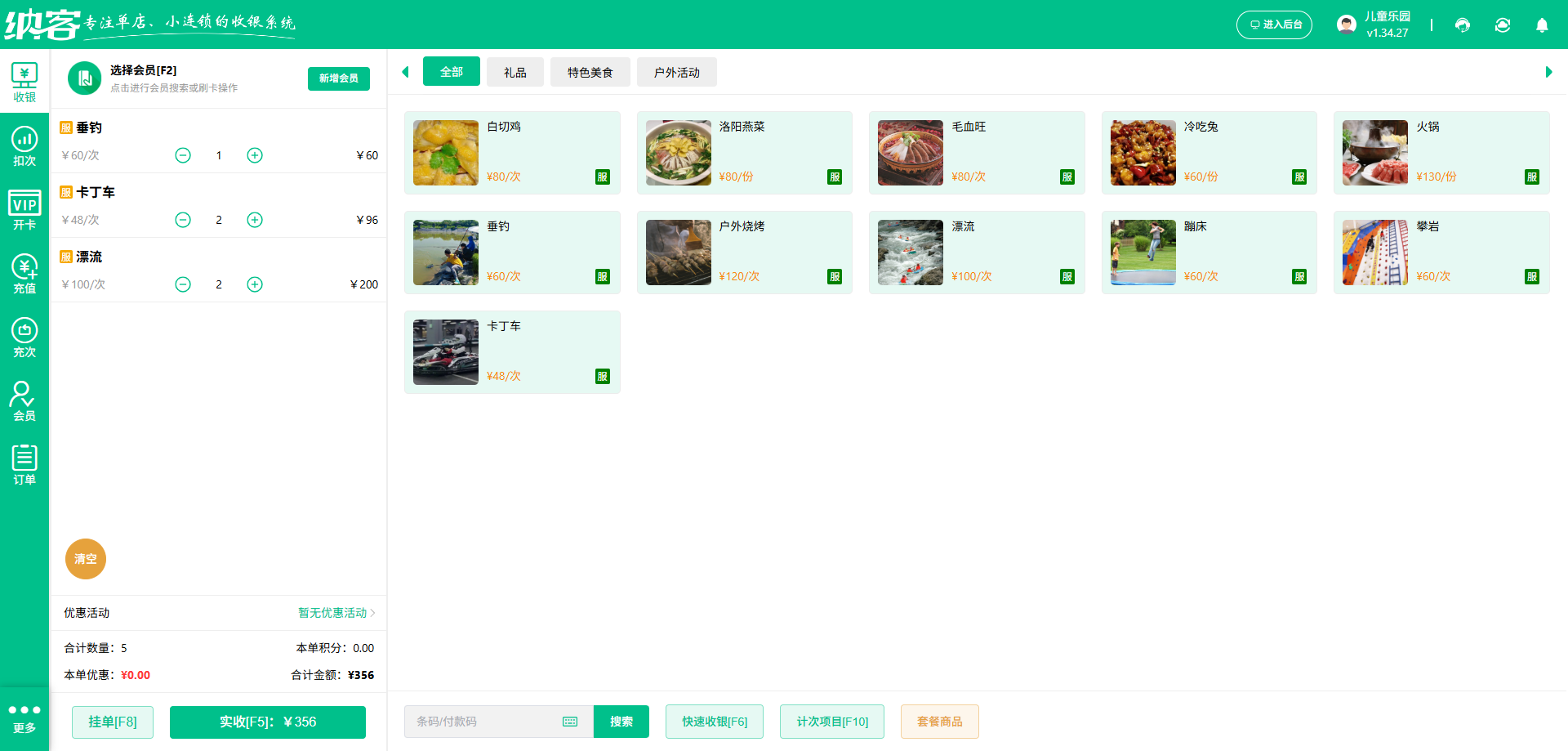The width and height of the screenshot is (1568, 751).
Task: Click the 实收[F5] checkout button
Action: (x=267, y=722)
